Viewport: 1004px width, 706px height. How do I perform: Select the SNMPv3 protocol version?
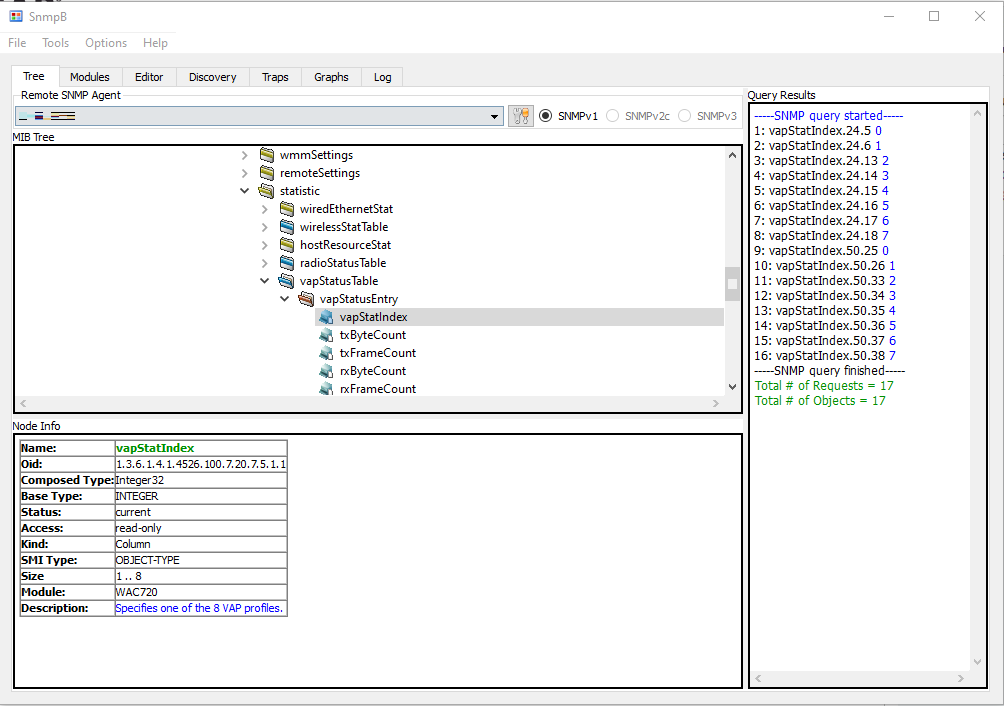coord(686,114)
